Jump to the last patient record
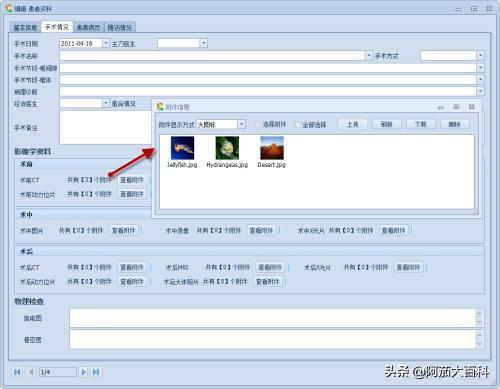This screenshot has height=389, width=500. (96, 372)
